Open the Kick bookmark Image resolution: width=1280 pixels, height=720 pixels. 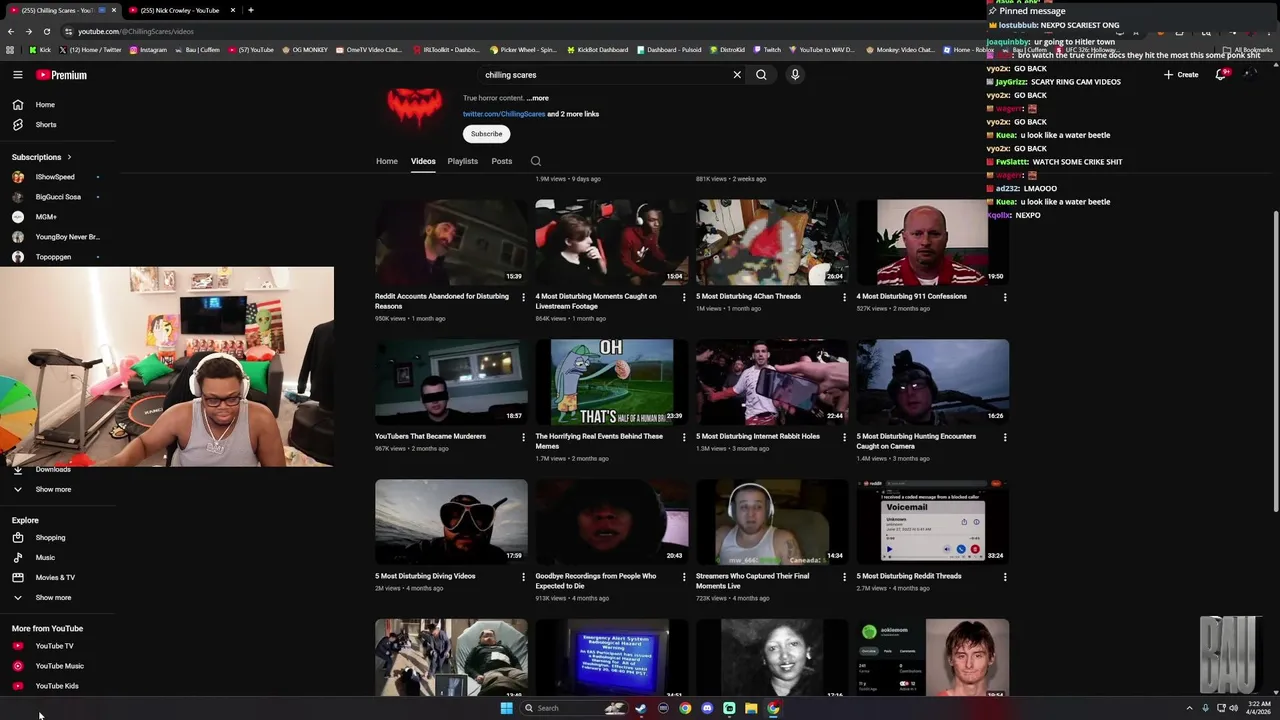point(40,50)
